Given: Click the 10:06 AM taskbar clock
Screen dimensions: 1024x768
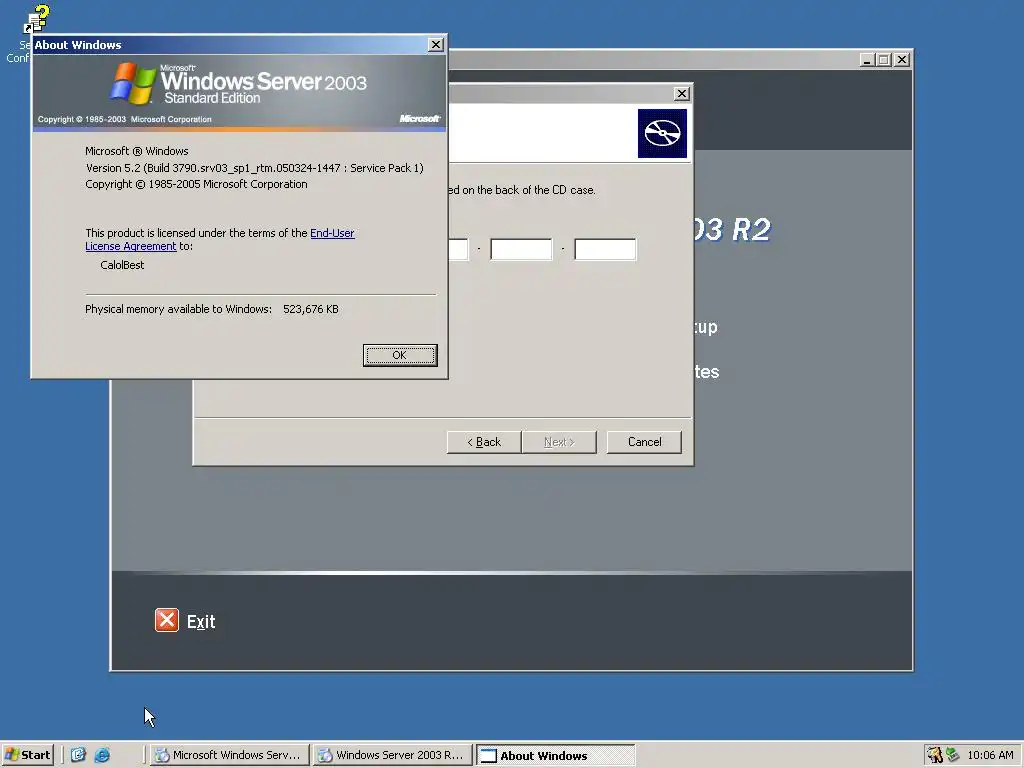Looking at the screenshot, I should (990, 755).
